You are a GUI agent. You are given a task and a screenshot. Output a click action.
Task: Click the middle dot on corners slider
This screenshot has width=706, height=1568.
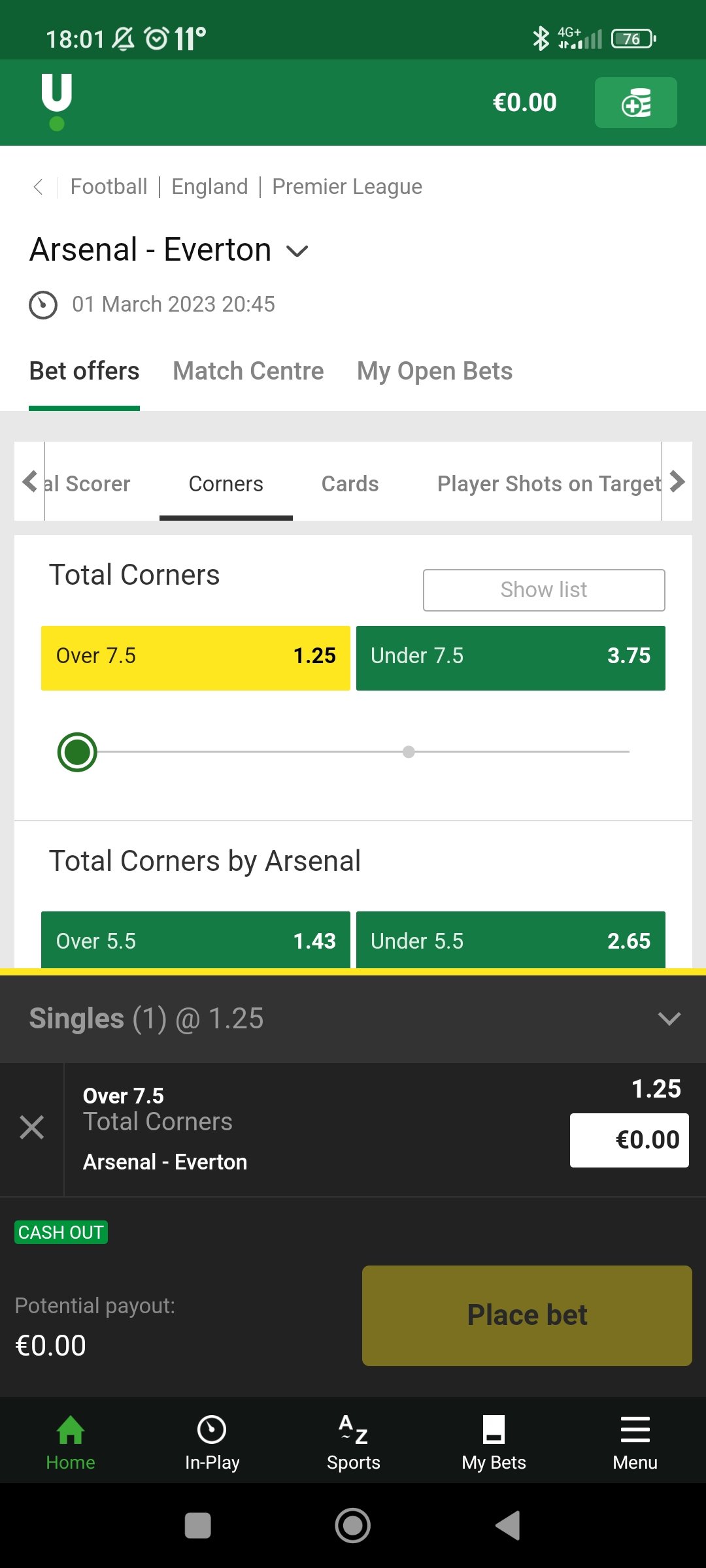(x=409, y=752)
